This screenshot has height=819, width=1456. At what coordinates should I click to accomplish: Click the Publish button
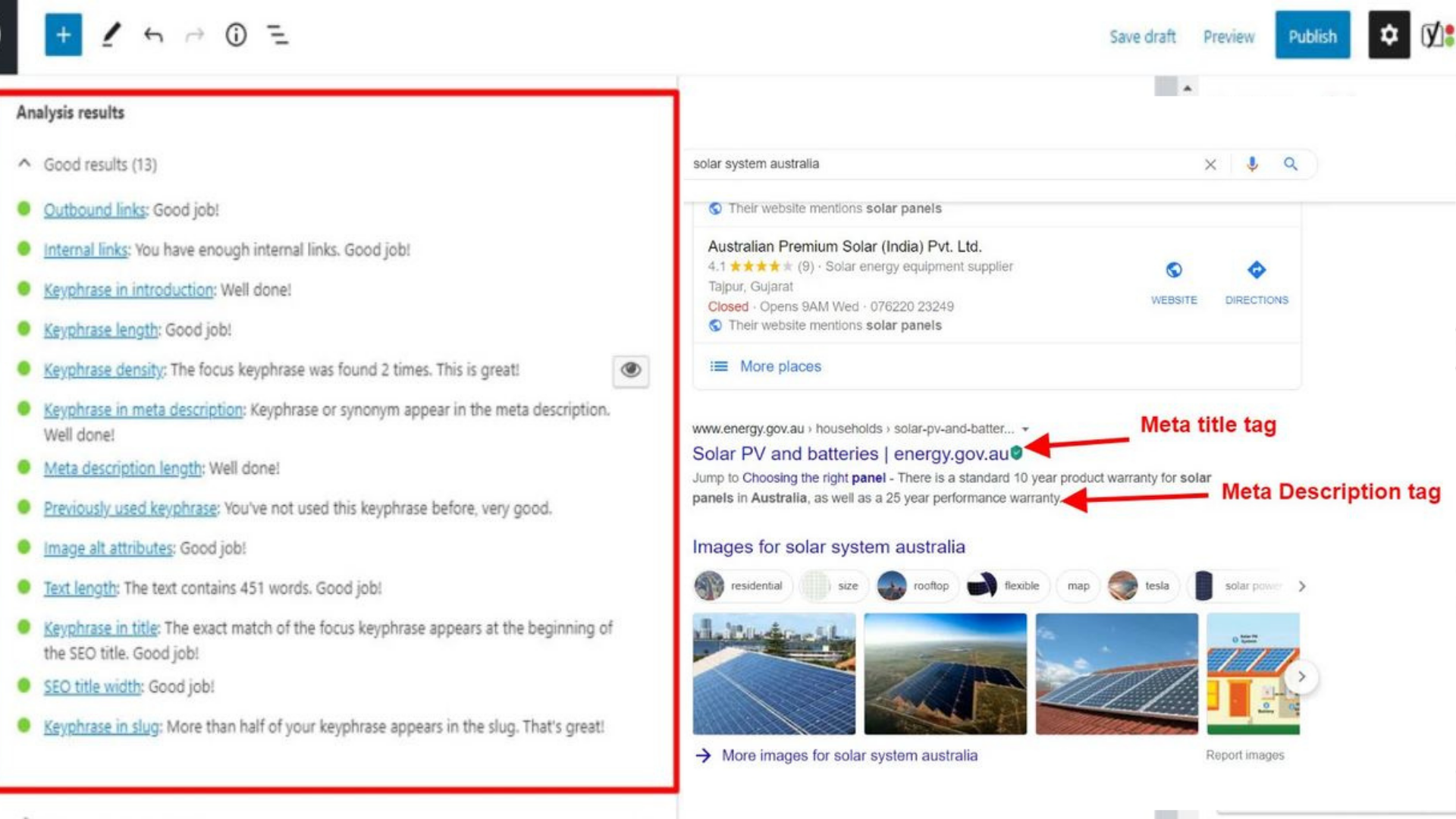[x=1313, y=36]
